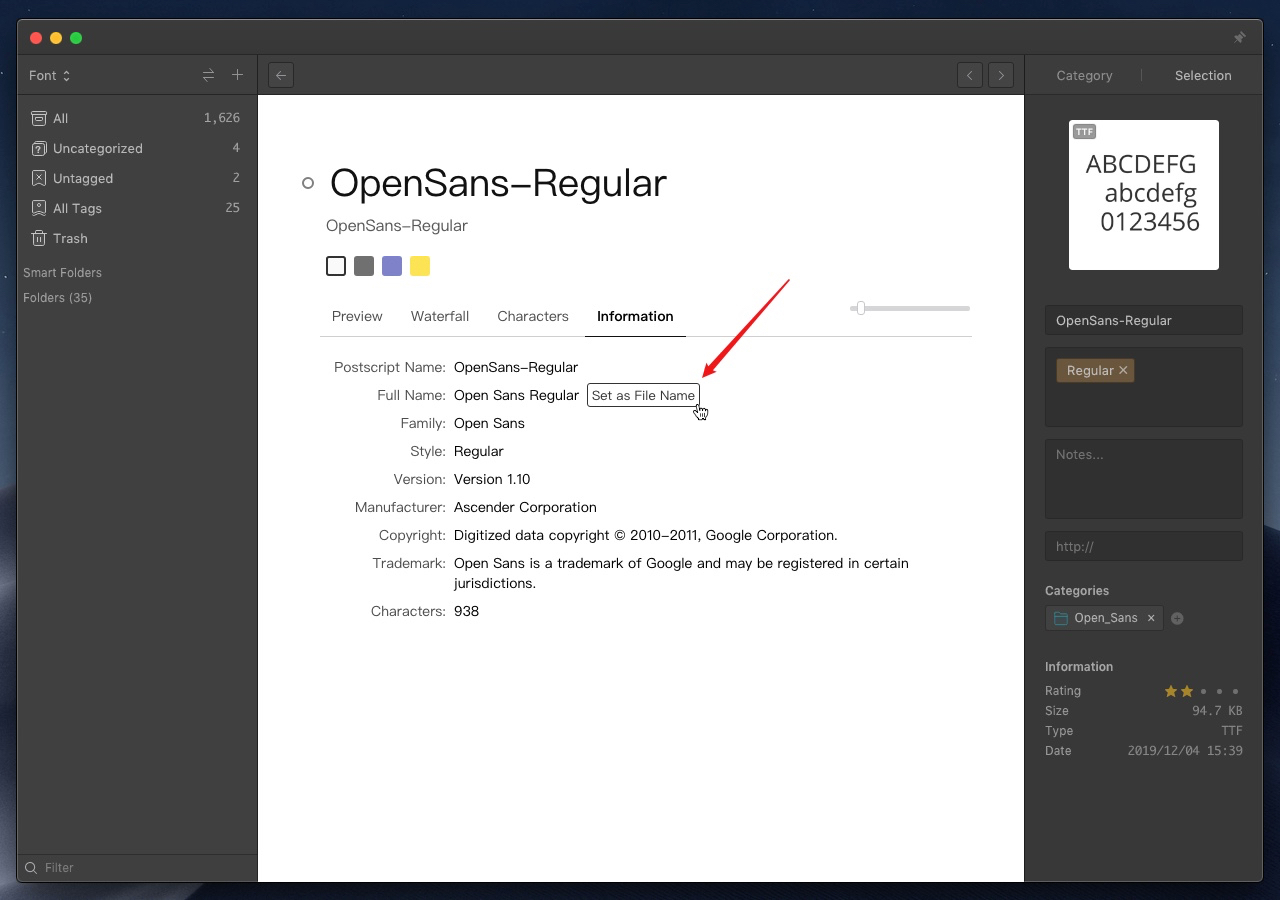1280x900 pixels.
Task: Click the copyright text line
Action: (645, 535)
